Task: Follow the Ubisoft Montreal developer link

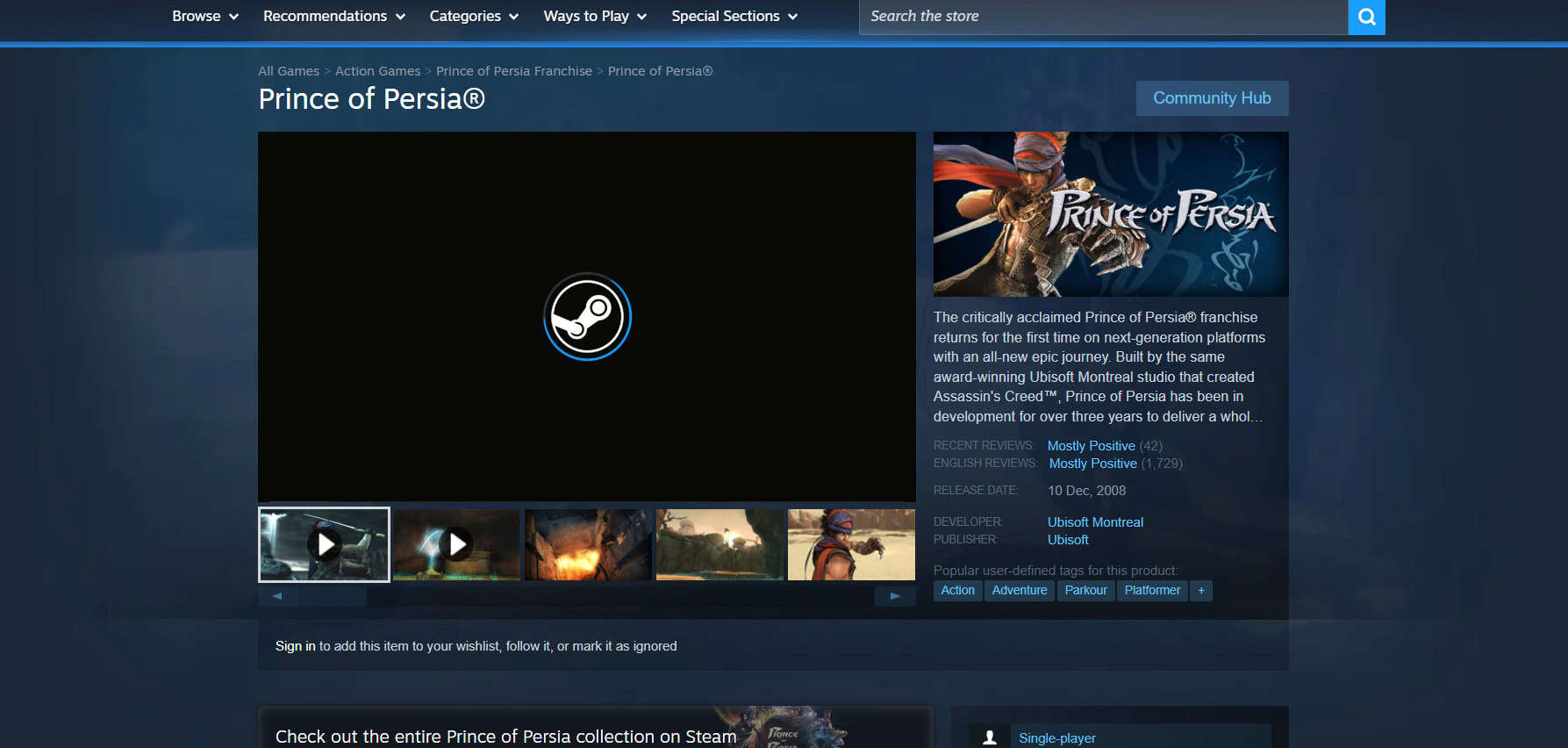Action: 1094,522
